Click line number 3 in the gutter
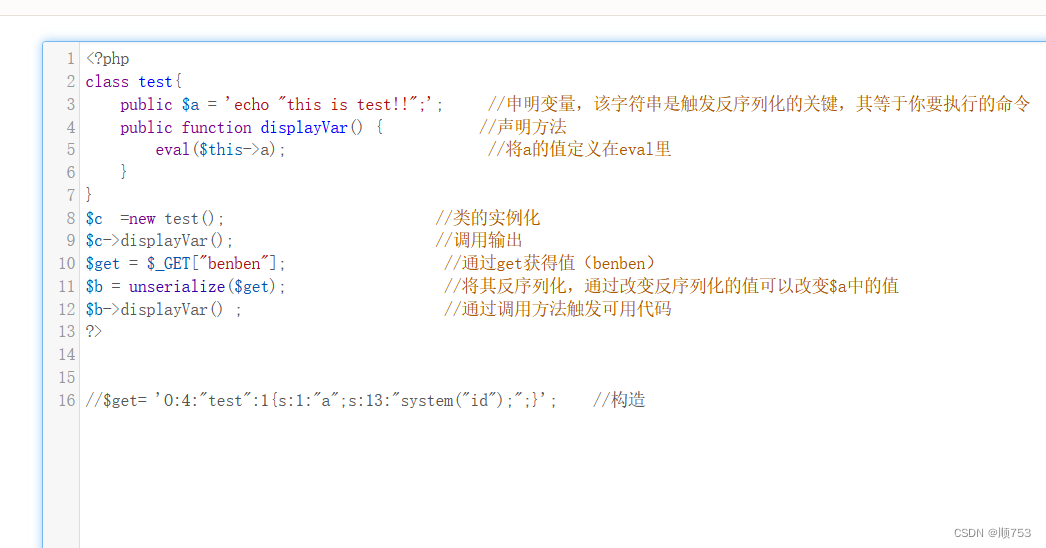Viewport: 1046px width, 548px height. click(x=71, y=104)
